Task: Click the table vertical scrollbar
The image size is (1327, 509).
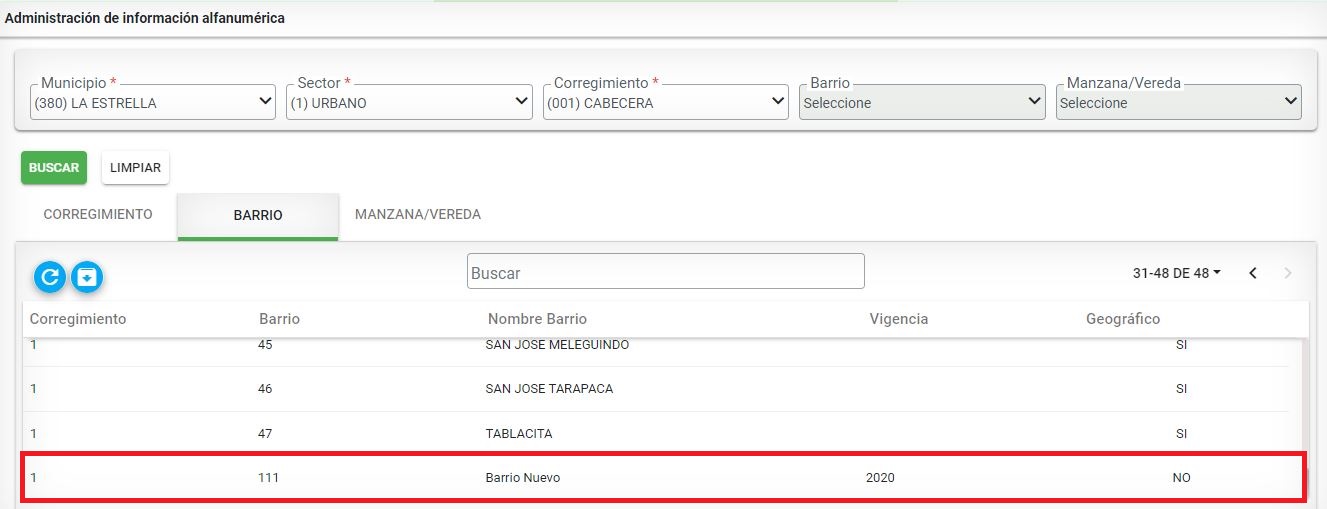Action: click(x=1303, y=420)
